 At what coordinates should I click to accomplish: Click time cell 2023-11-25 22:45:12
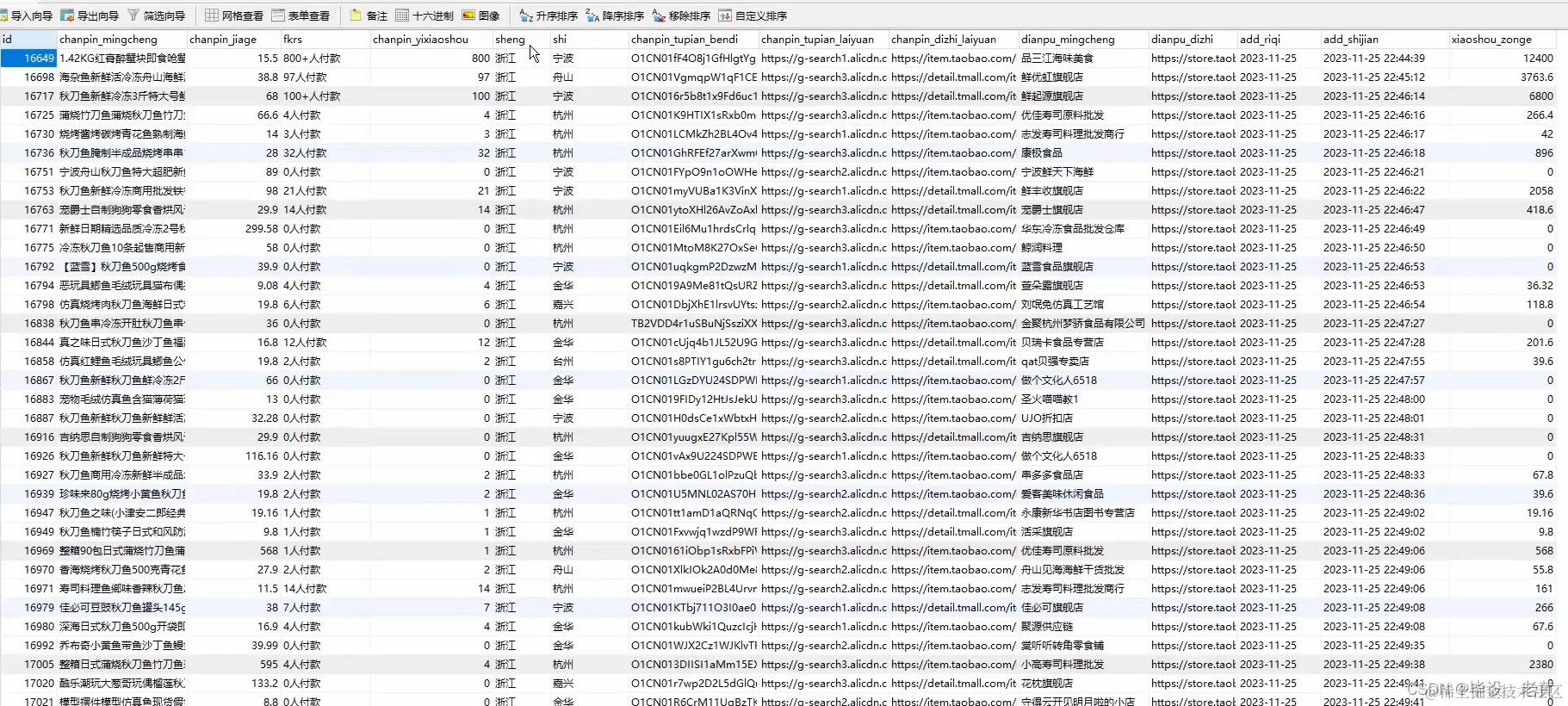(x=1385, y=77)
